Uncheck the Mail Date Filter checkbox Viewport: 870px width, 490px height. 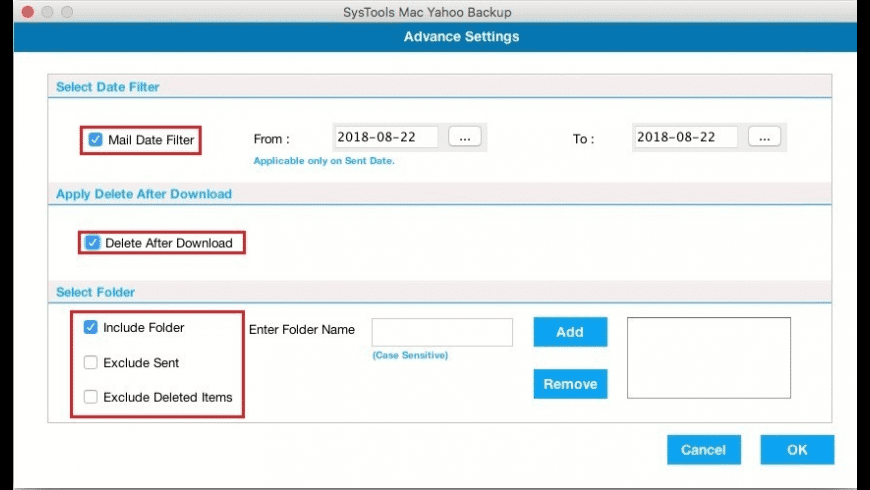coord(95,139)
